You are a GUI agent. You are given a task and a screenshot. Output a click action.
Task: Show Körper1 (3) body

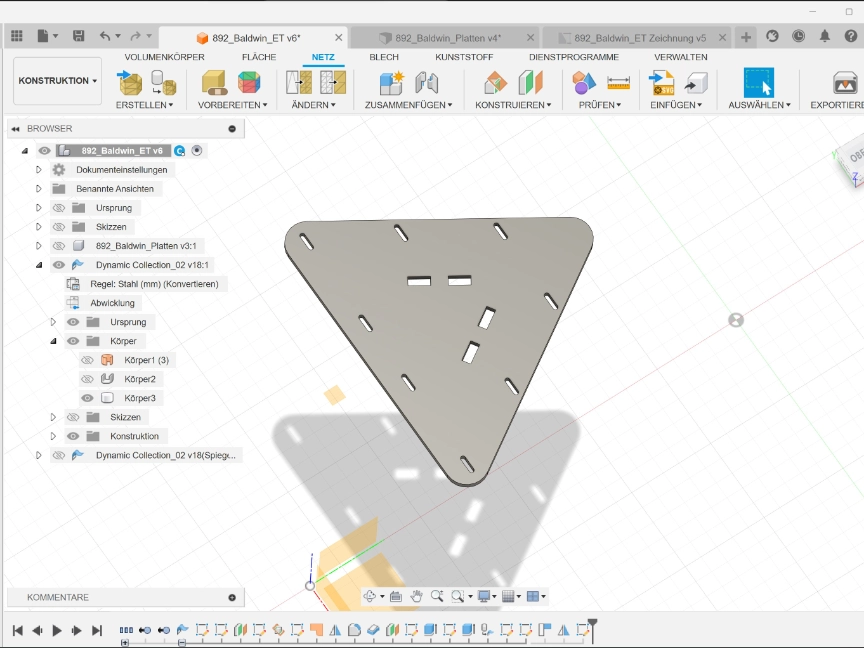pos(87,360)
